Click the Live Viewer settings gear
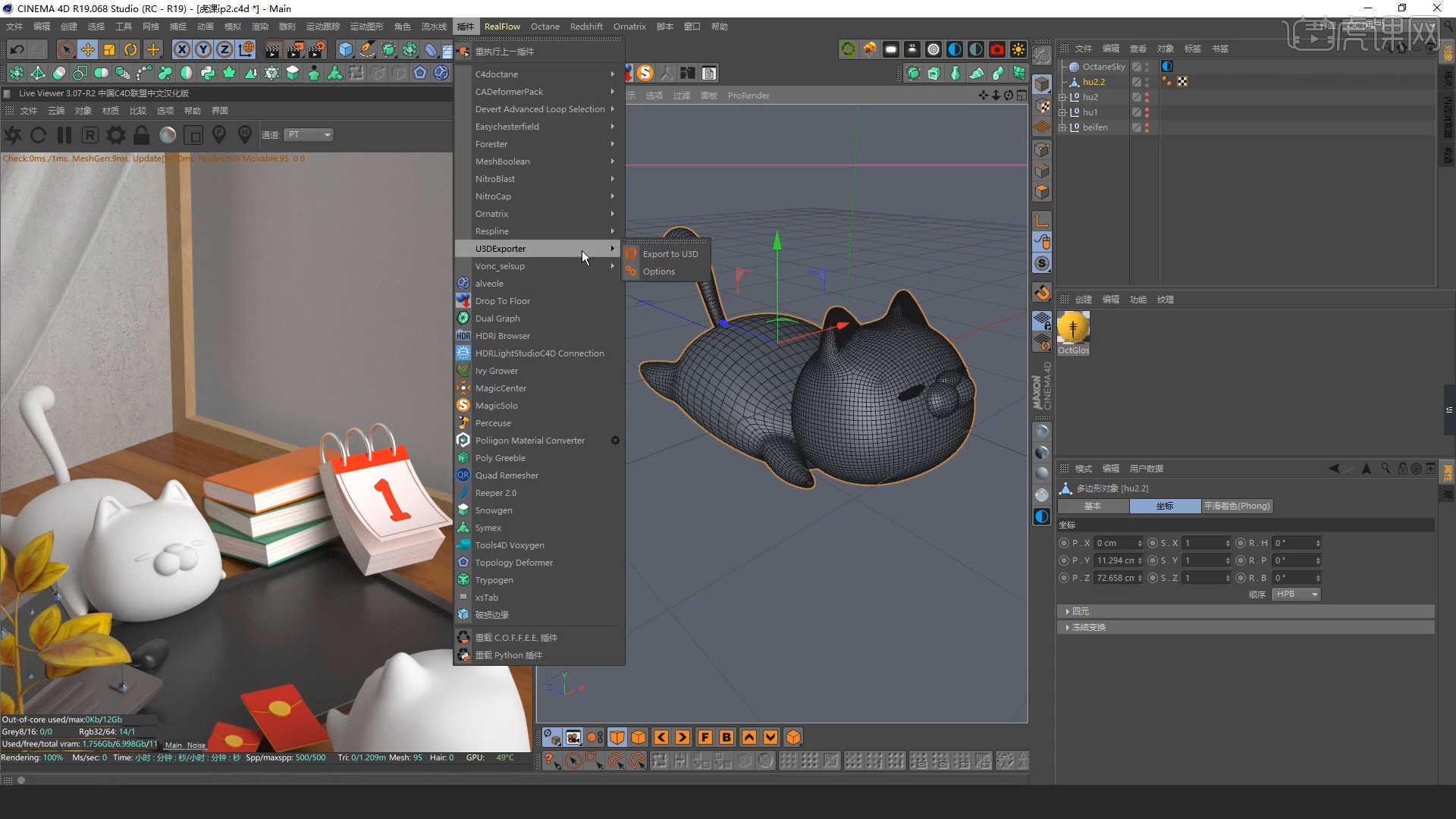 click(x=115, y=135)
